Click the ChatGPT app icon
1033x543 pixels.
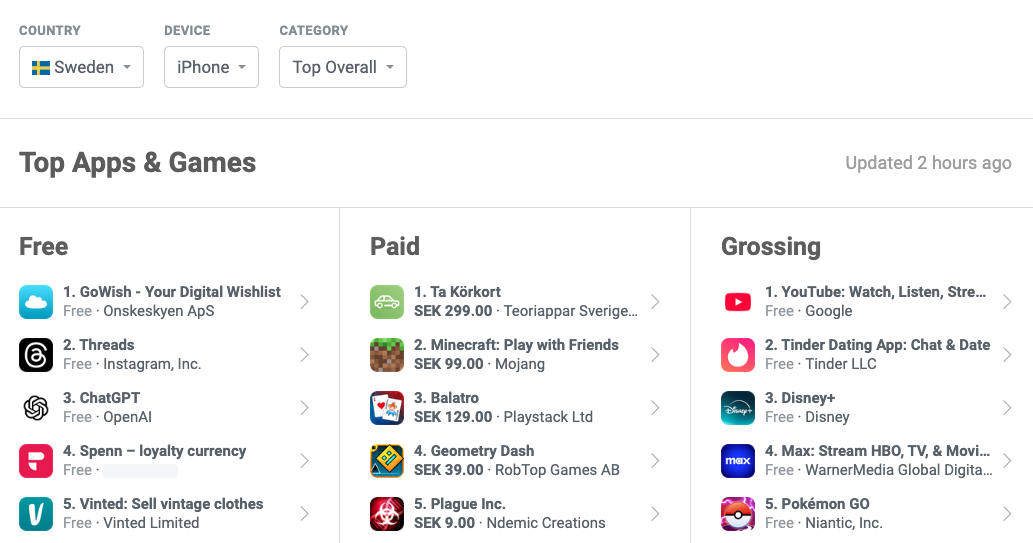click(36, 408)
